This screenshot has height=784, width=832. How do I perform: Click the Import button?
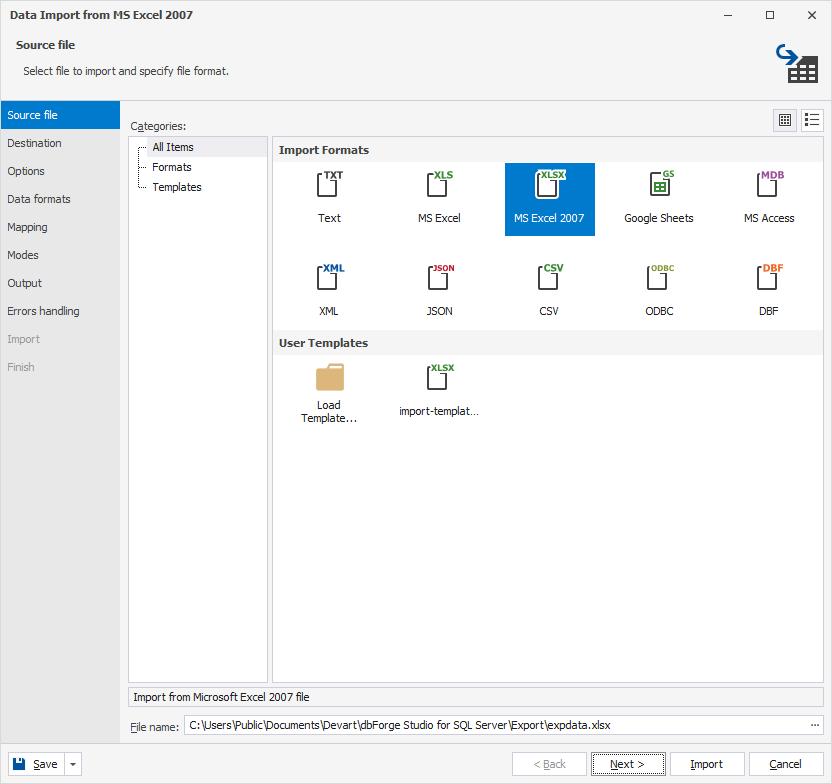pyautogui.click(x=707, y=764)
